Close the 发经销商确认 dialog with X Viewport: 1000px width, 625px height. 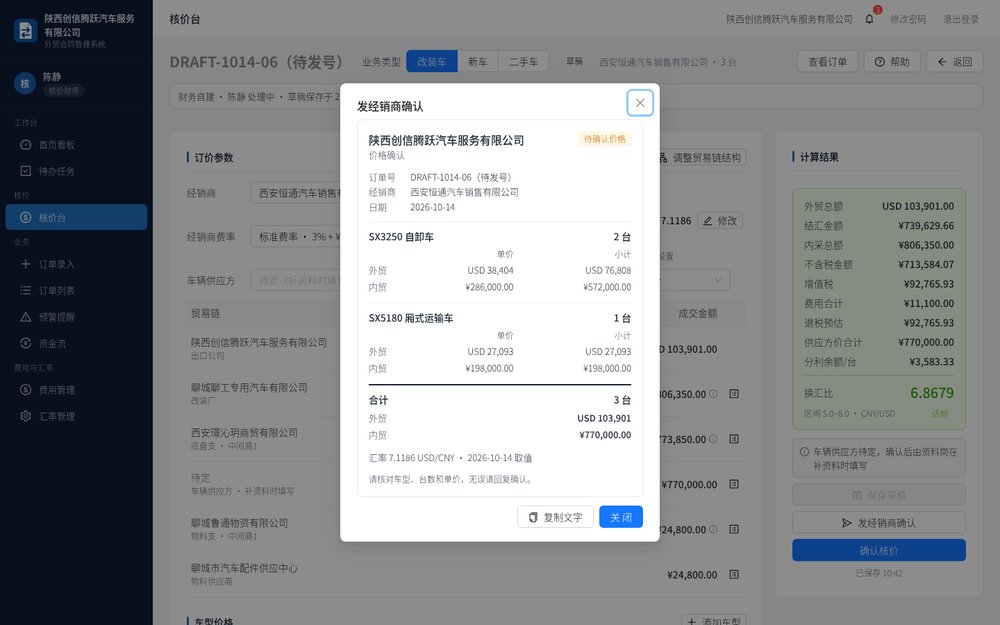(x=640, y=103)
